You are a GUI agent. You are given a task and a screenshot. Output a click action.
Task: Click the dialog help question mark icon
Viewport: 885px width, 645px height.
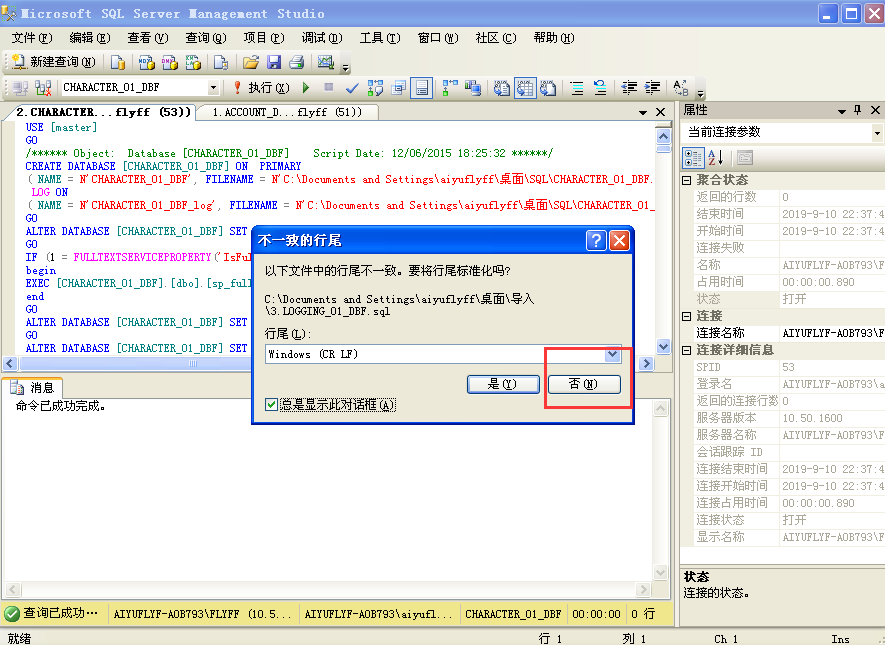pos(596,240)
